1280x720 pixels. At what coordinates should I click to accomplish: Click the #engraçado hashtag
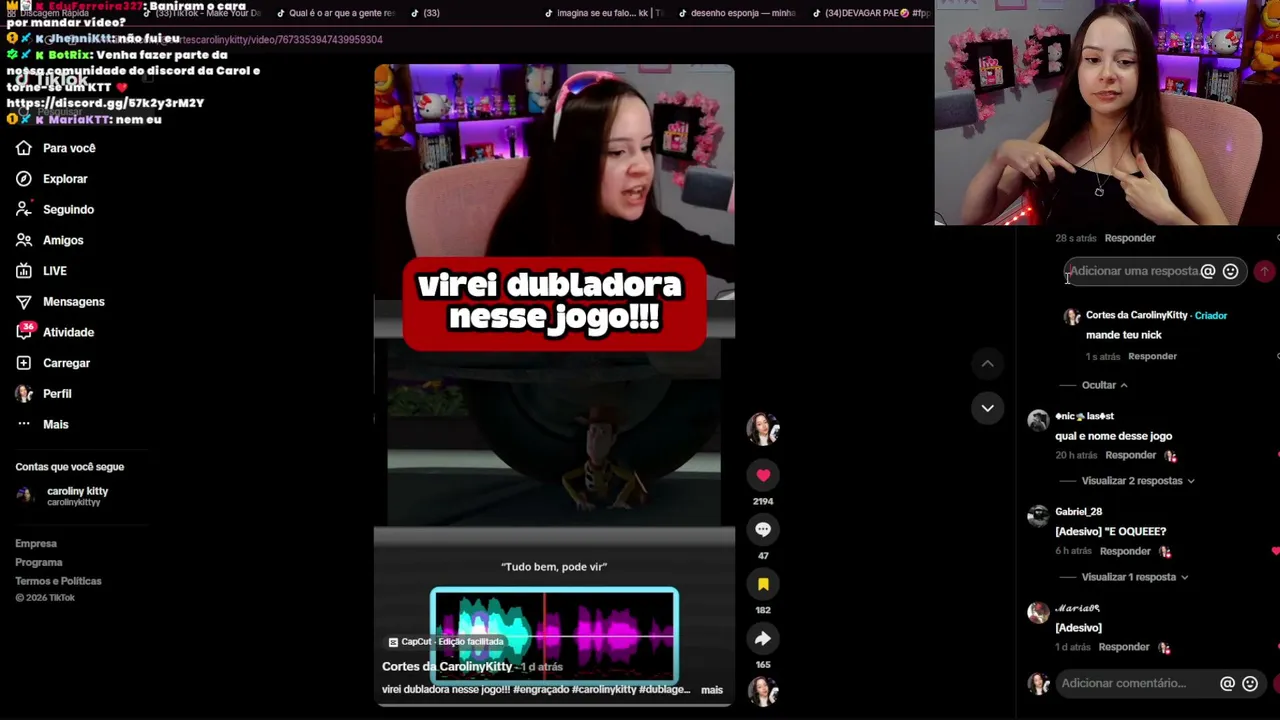(540, 690)
